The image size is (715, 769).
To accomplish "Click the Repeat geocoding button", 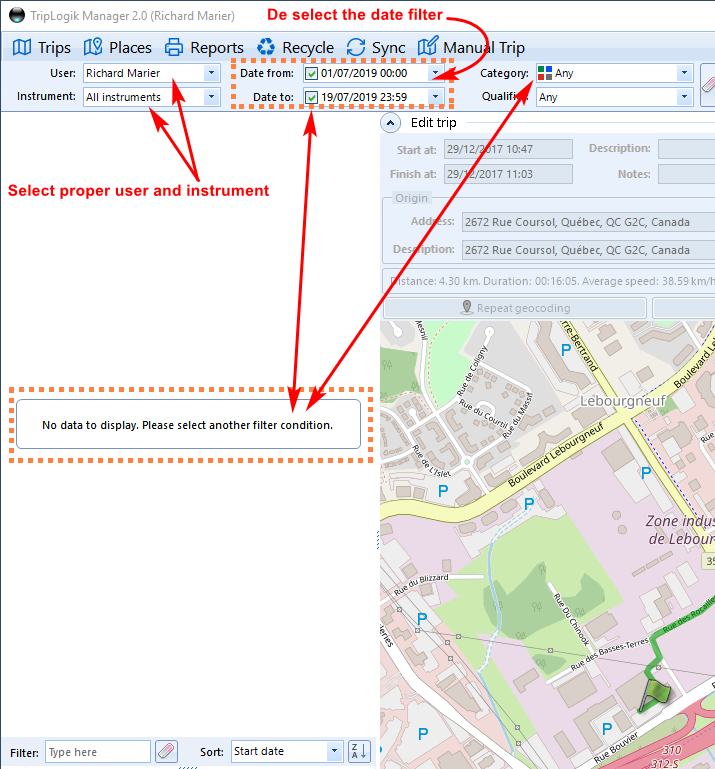I will click(515, 308).
